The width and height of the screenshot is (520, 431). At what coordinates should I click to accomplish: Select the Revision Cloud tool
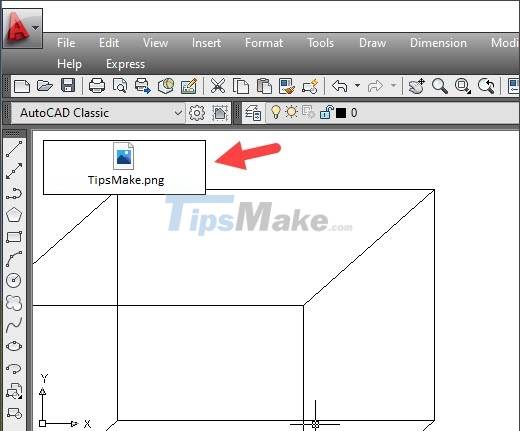14,303
